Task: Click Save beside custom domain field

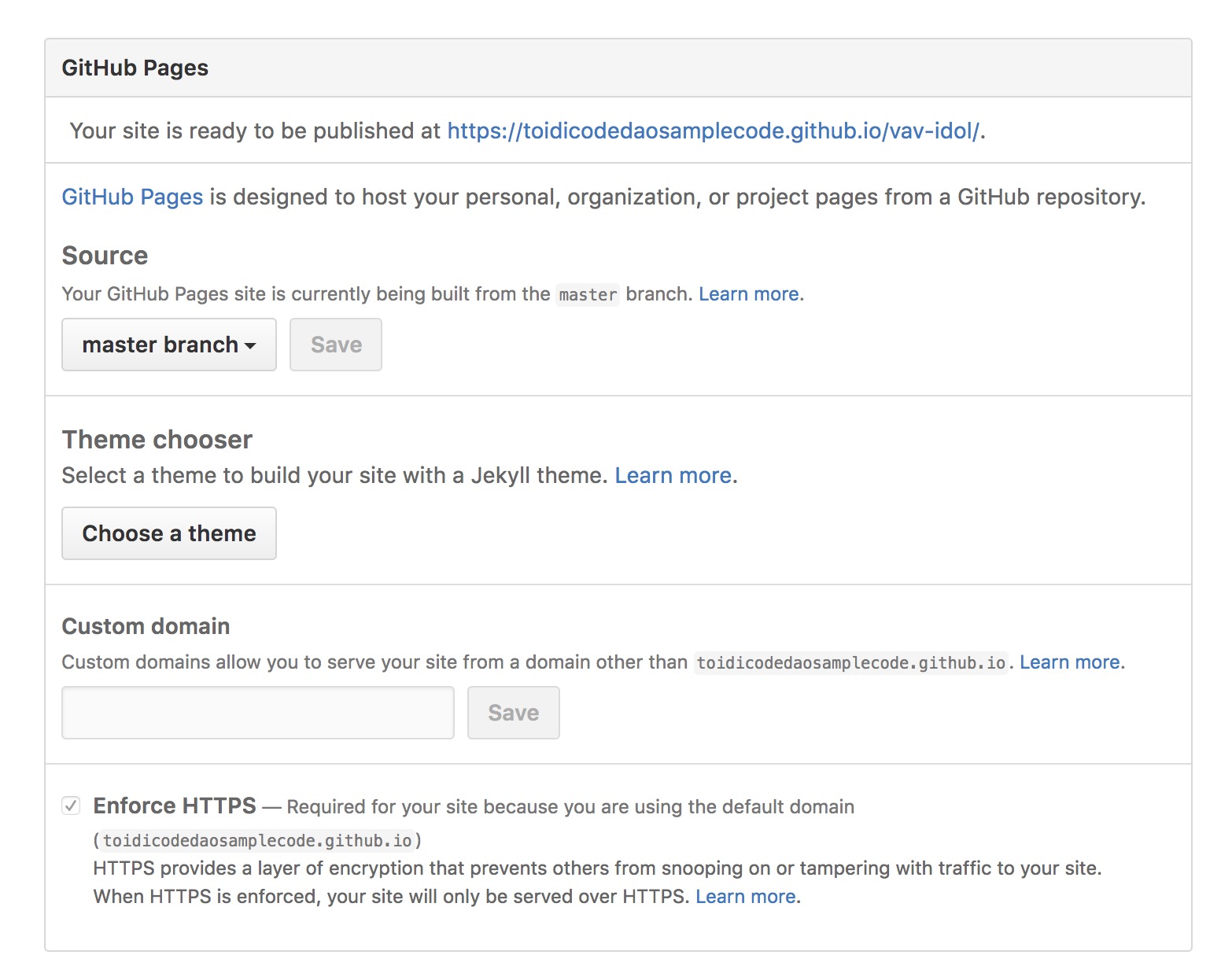Action: (x=514, y=713)
